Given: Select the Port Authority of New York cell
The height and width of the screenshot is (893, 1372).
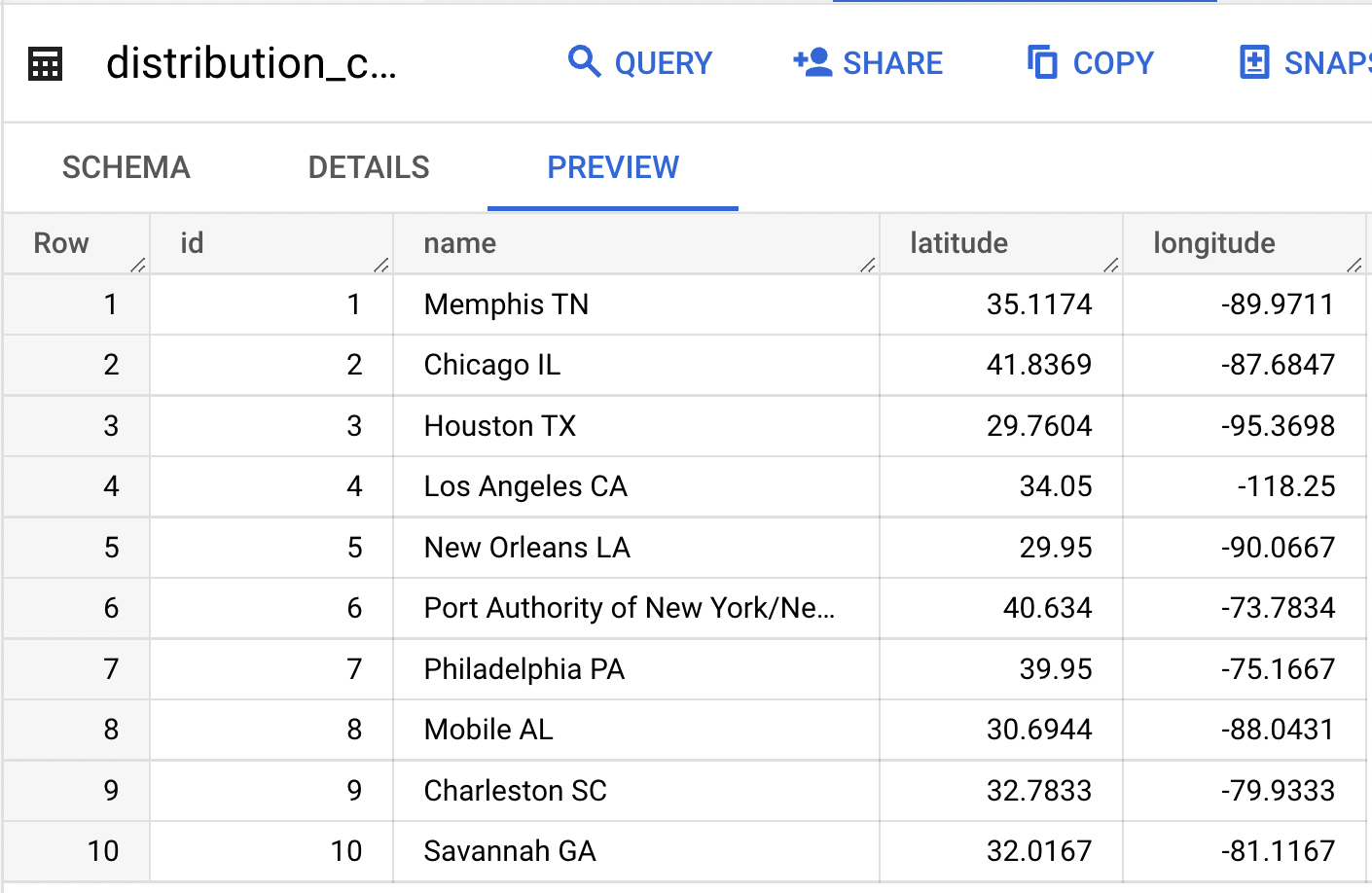Looking at the screenshot, I should click(636, 608).
